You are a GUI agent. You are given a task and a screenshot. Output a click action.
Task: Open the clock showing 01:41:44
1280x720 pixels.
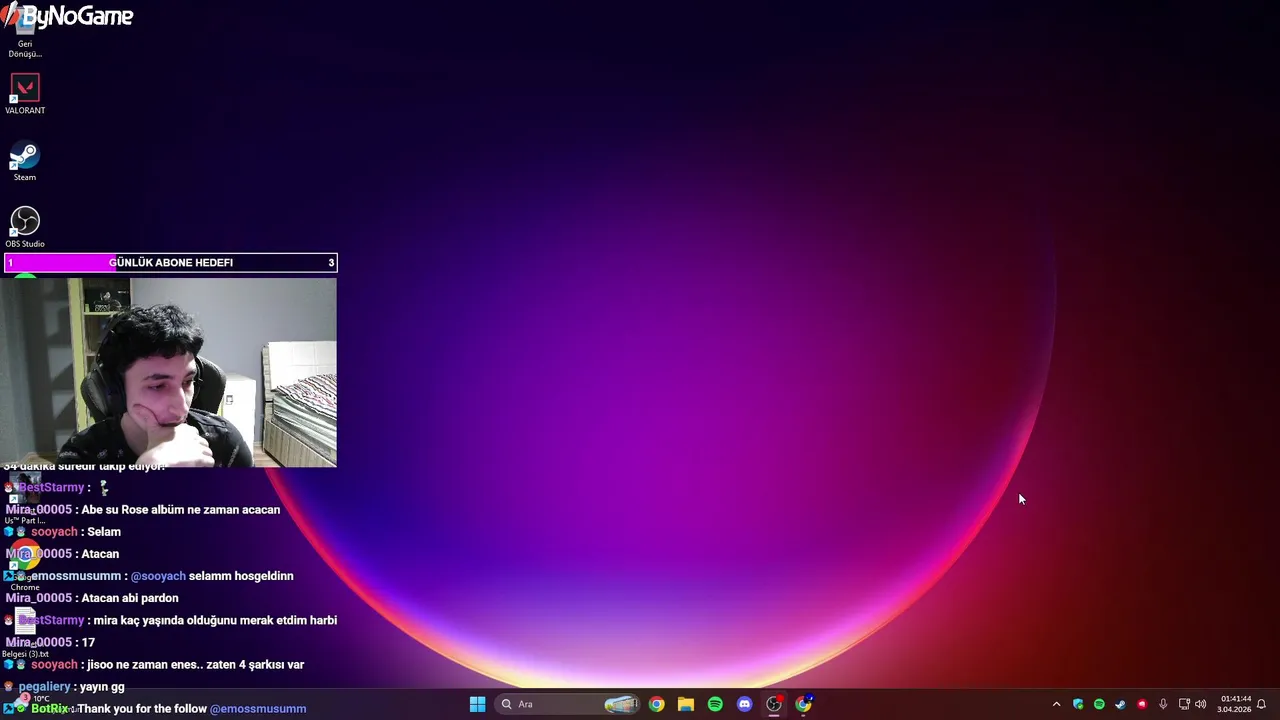click(1234, 704)
